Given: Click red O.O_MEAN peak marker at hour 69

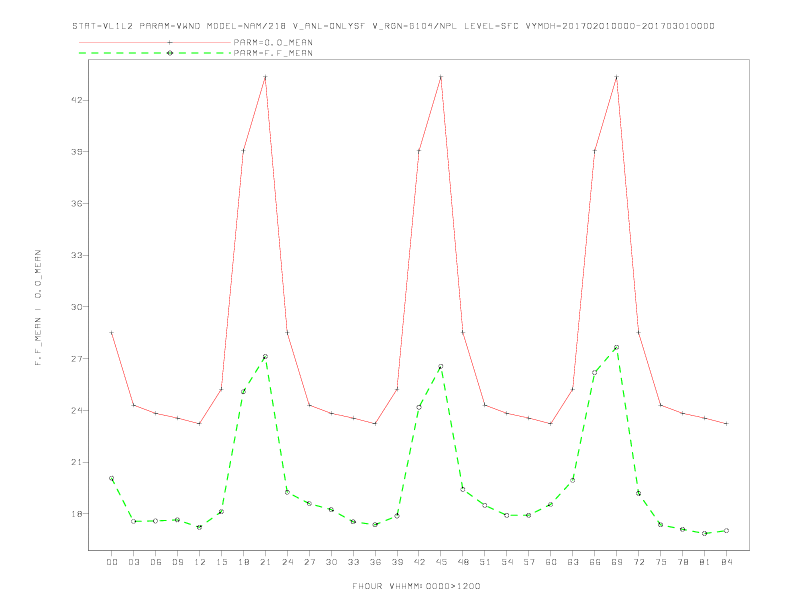Looking at the screenshot, I should [617, 77].
